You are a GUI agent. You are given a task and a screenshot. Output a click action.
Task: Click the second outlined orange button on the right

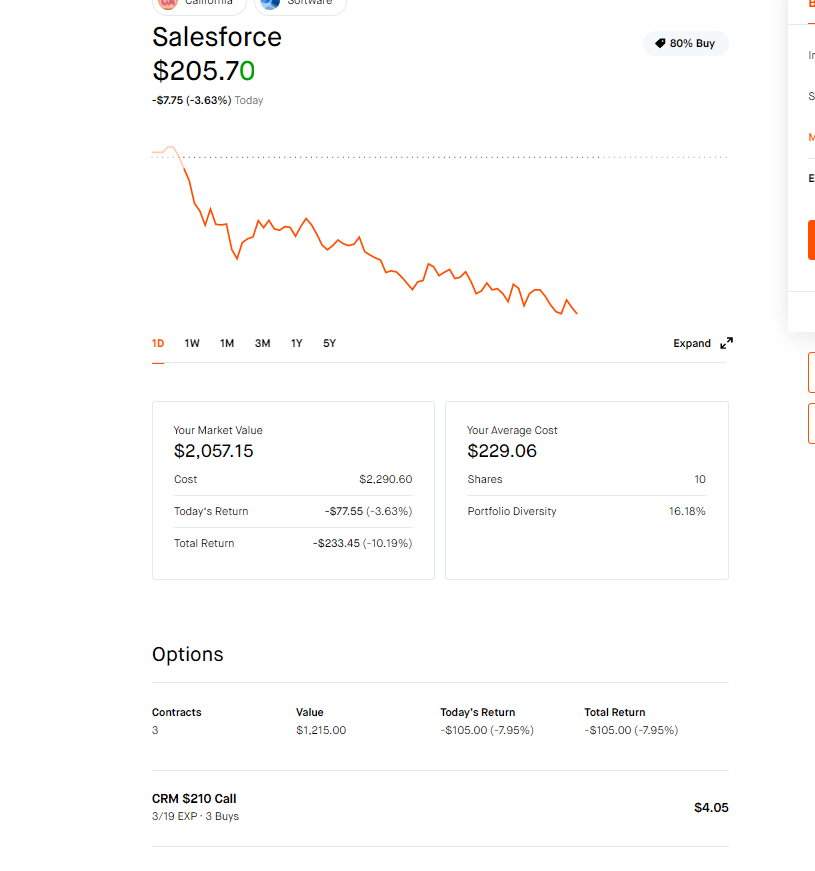click(811, 423)
